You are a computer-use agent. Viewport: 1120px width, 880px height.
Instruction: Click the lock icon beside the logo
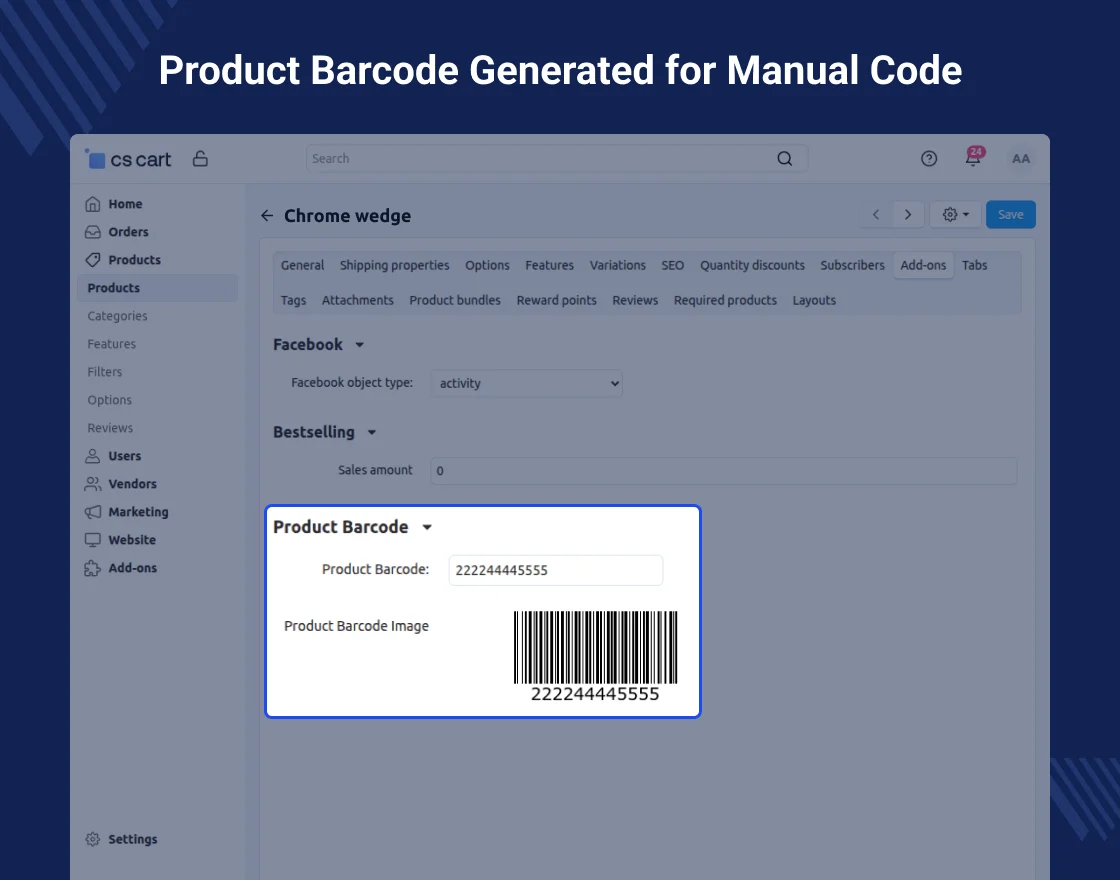tap(200, 159)
